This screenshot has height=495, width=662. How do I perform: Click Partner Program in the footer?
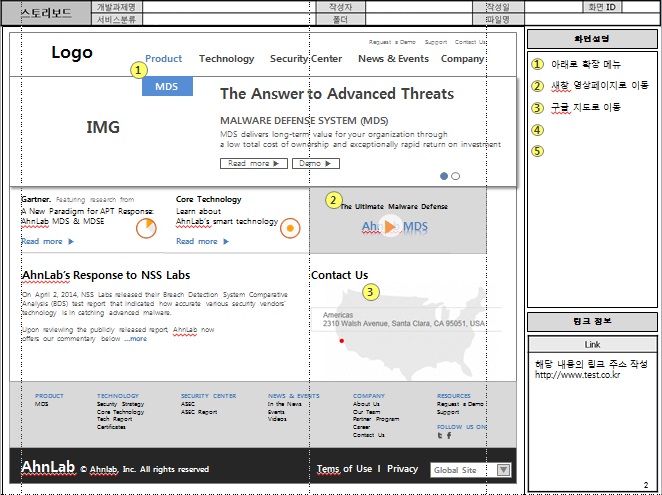pos(376,419)
